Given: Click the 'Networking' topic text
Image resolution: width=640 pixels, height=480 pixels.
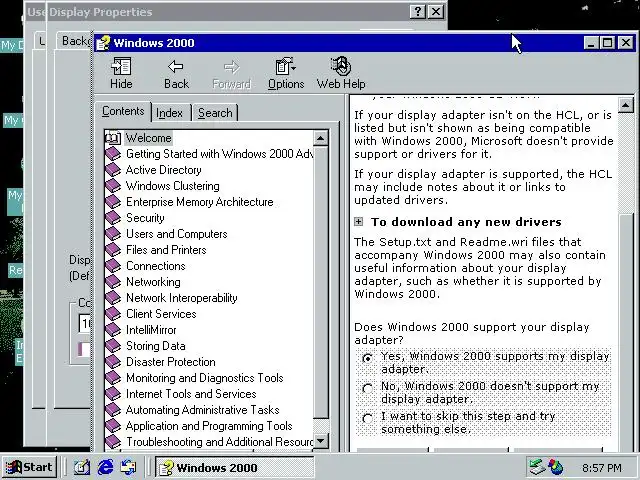Looking at the screenshot, I should click(x=153, y=282).
